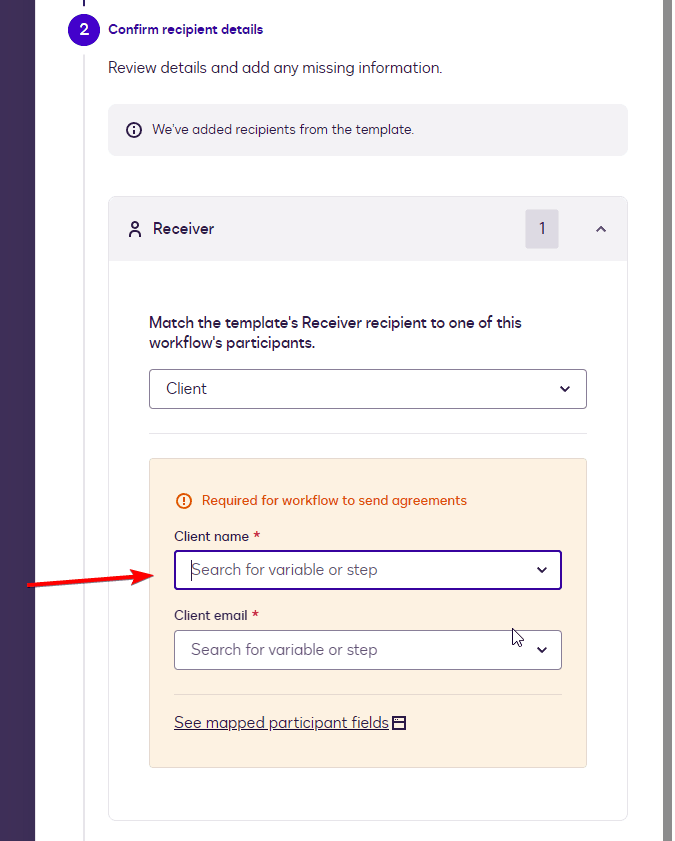
Task: Click the vertical scrollbar on the right
Action: click(x=667, y=420)
